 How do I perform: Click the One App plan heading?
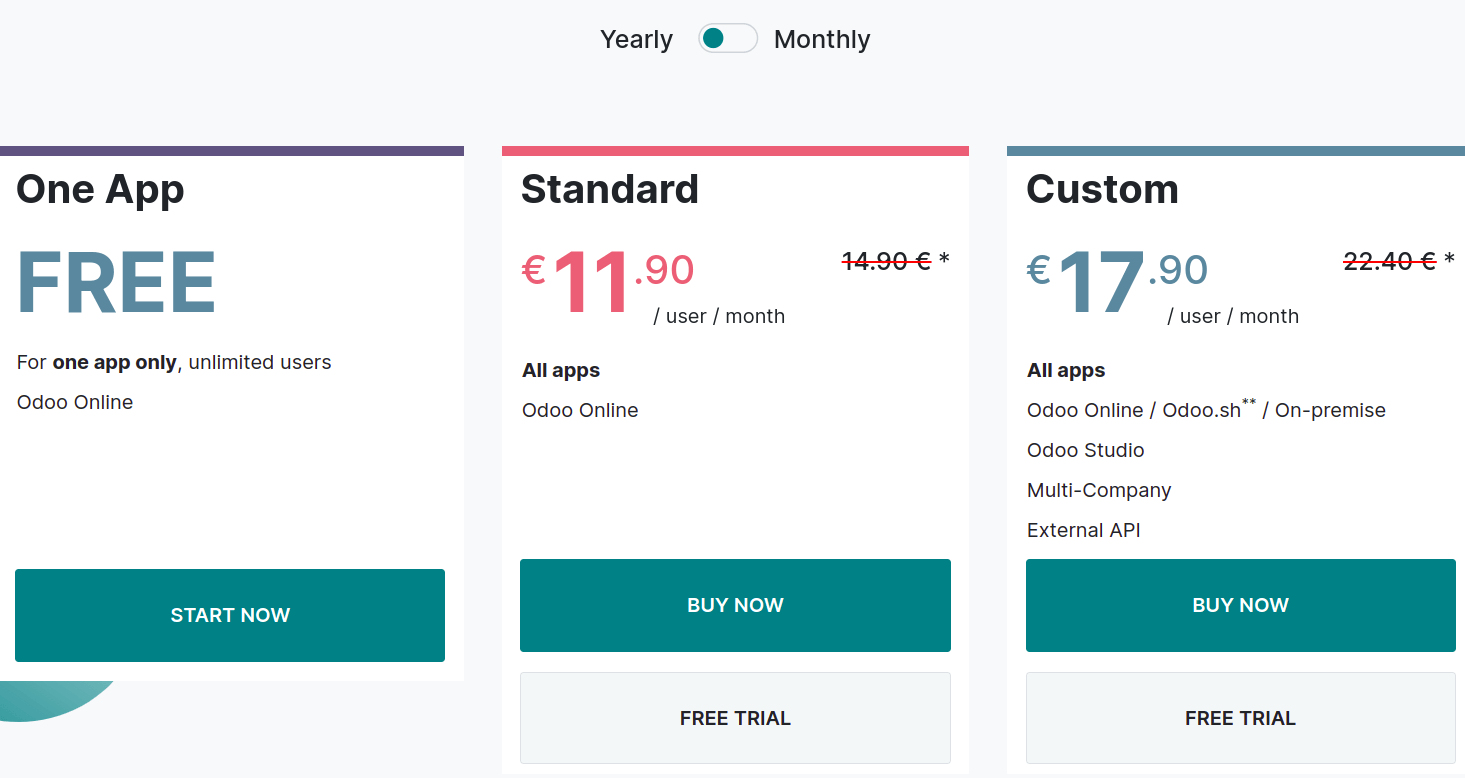(100, 189)
